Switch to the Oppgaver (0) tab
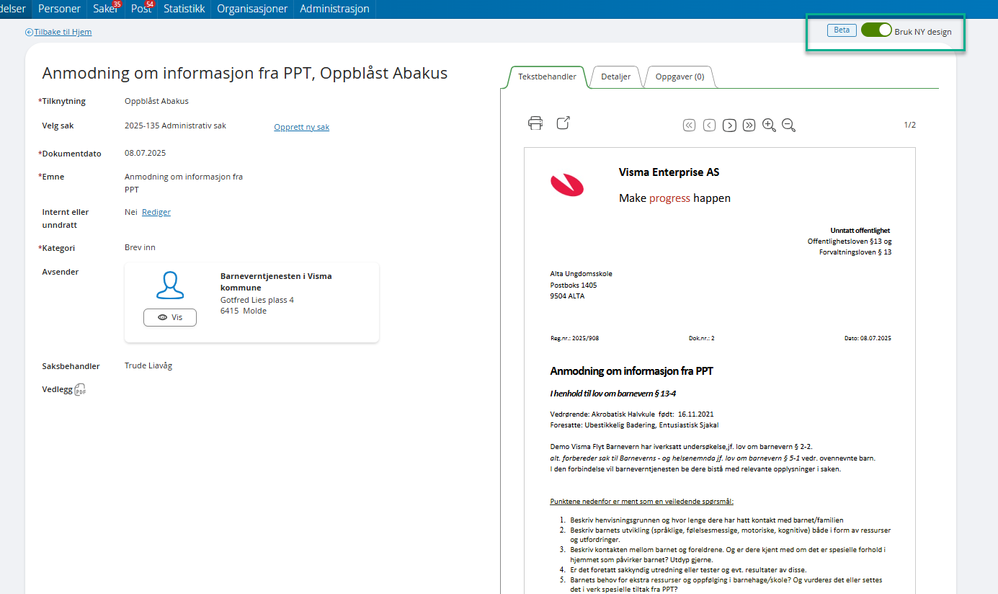 [x=680, y=76]
